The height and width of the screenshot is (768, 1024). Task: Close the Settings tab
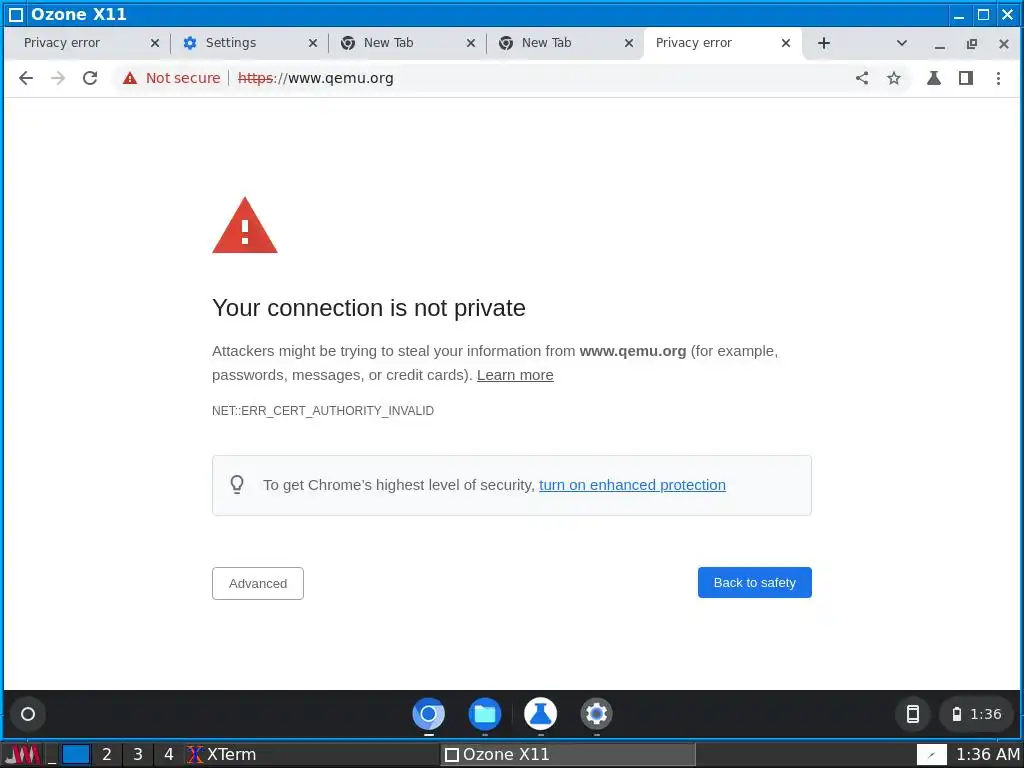313,43
